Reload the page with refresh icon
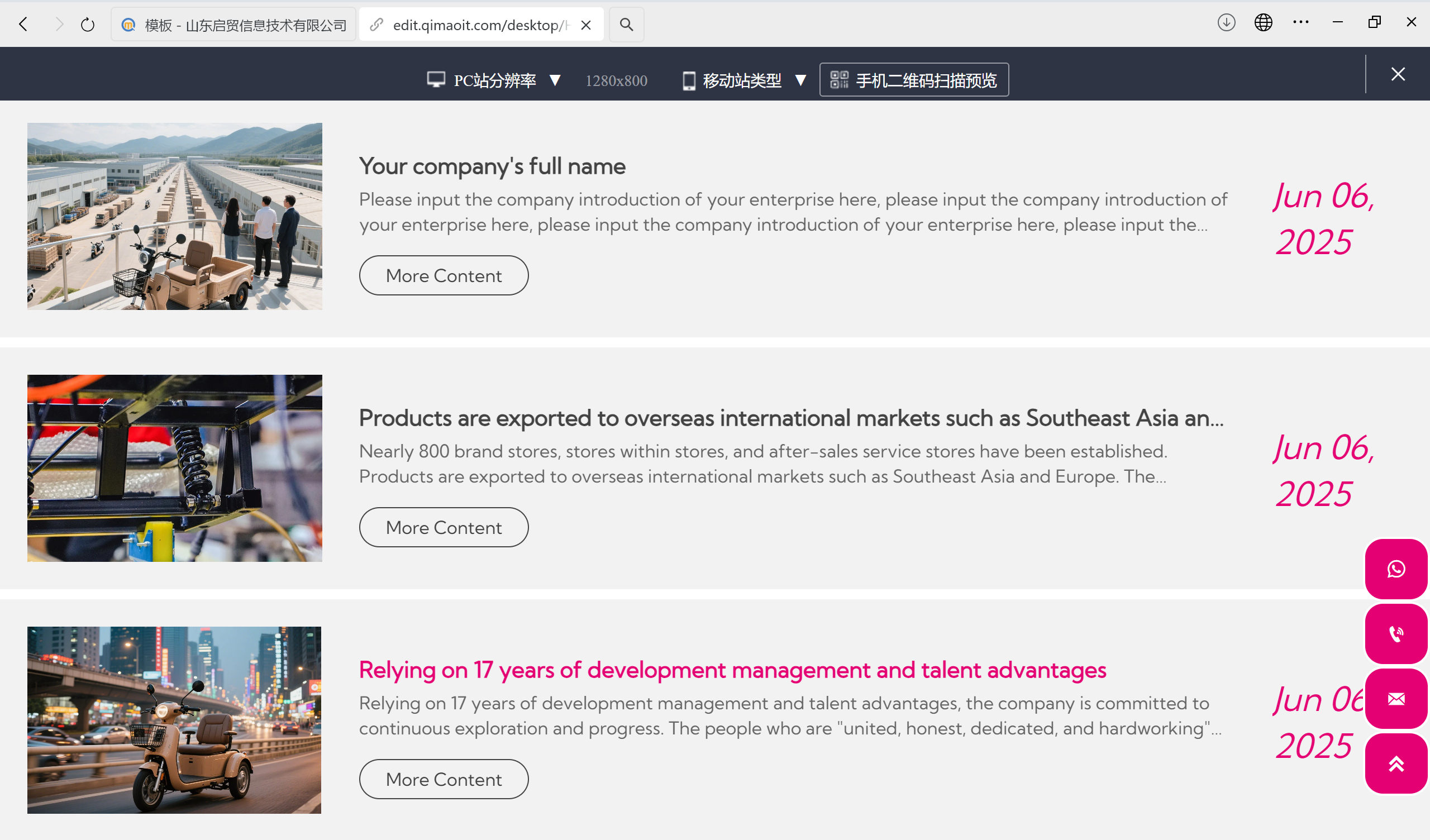The width and height of the screenshot is (1430, 840). 87,25
